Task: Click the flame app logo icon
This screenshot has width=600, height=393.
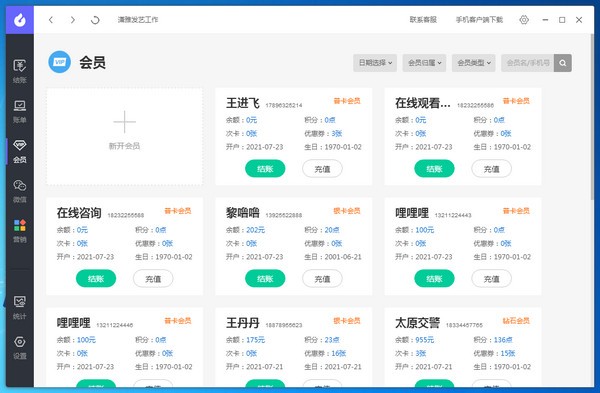Action: (20, 20)
